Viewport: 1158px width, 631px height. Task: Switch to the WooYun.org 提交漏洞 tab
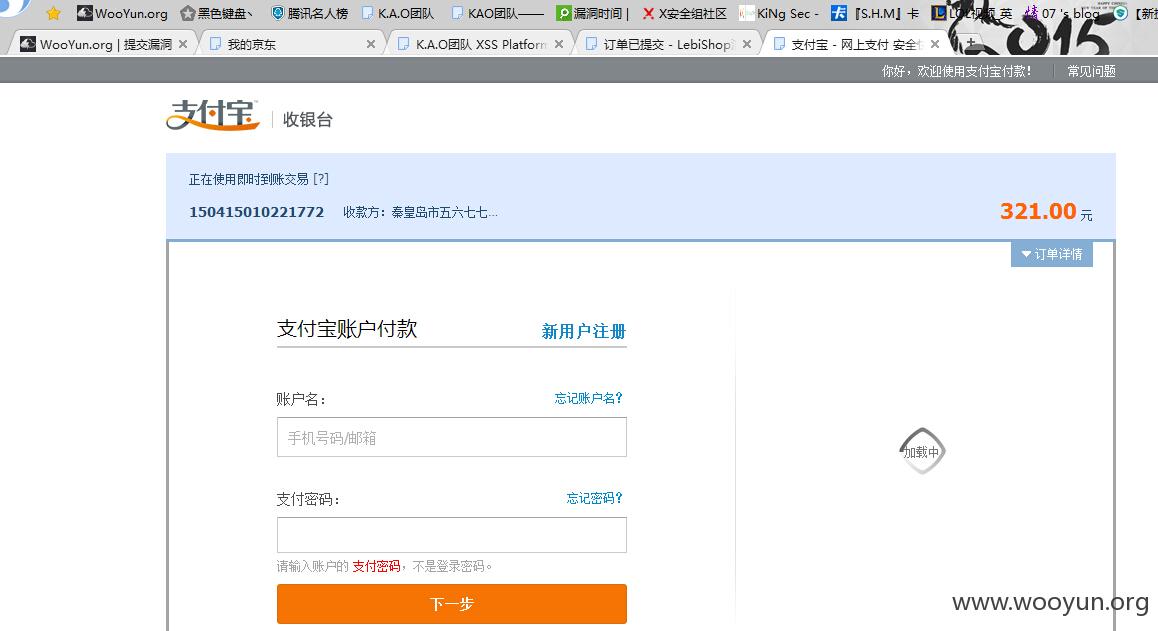tap(103, 44)
